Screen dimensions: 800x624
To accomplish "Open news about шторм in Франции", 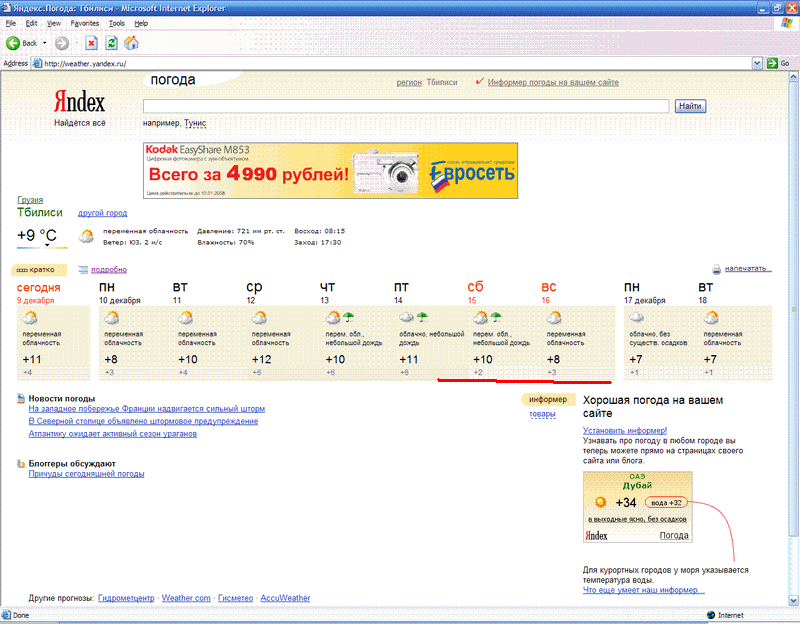I will tap(146, 409).
